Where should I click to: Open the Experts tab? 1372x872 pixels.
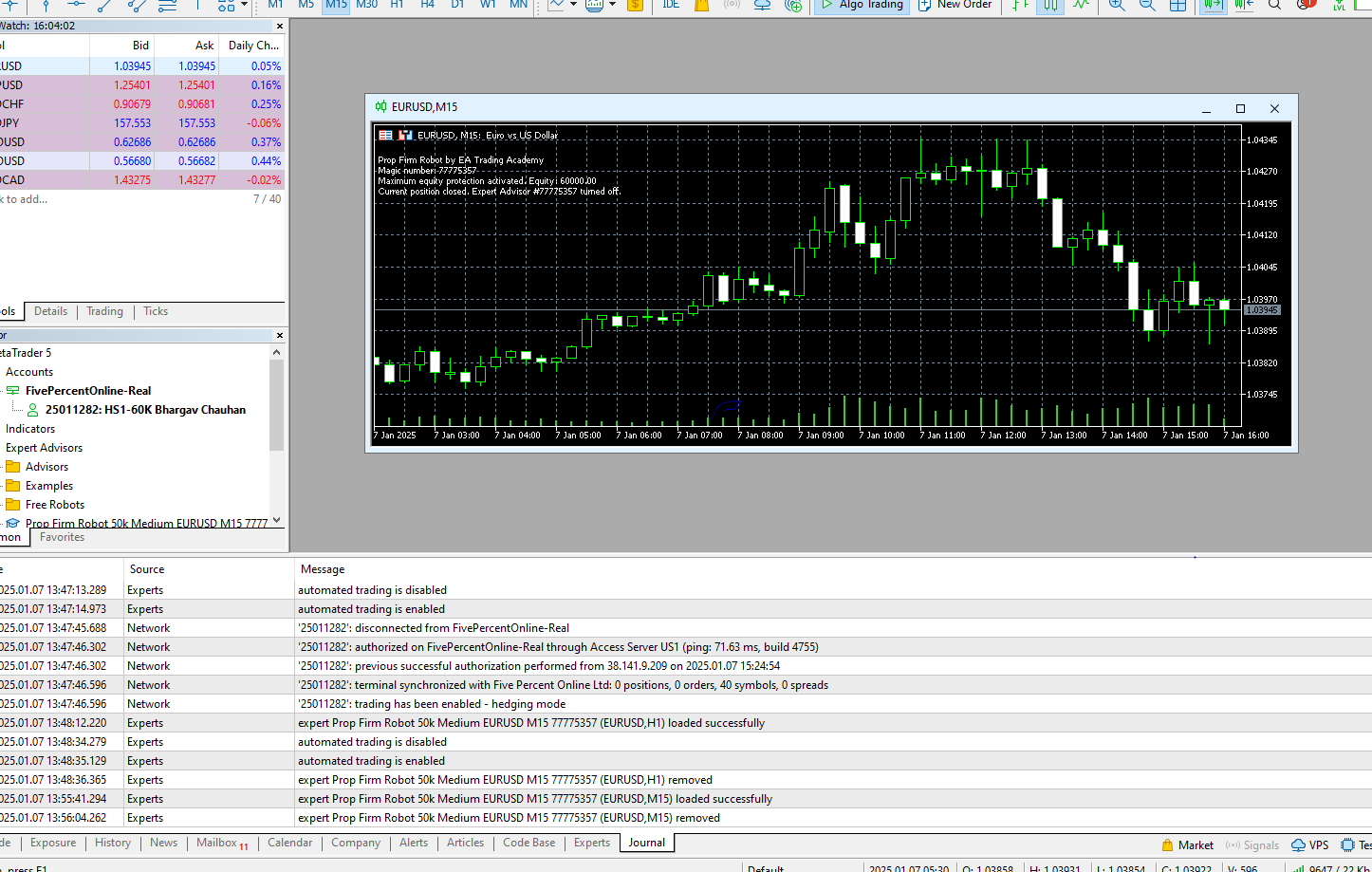click(592, 843)
